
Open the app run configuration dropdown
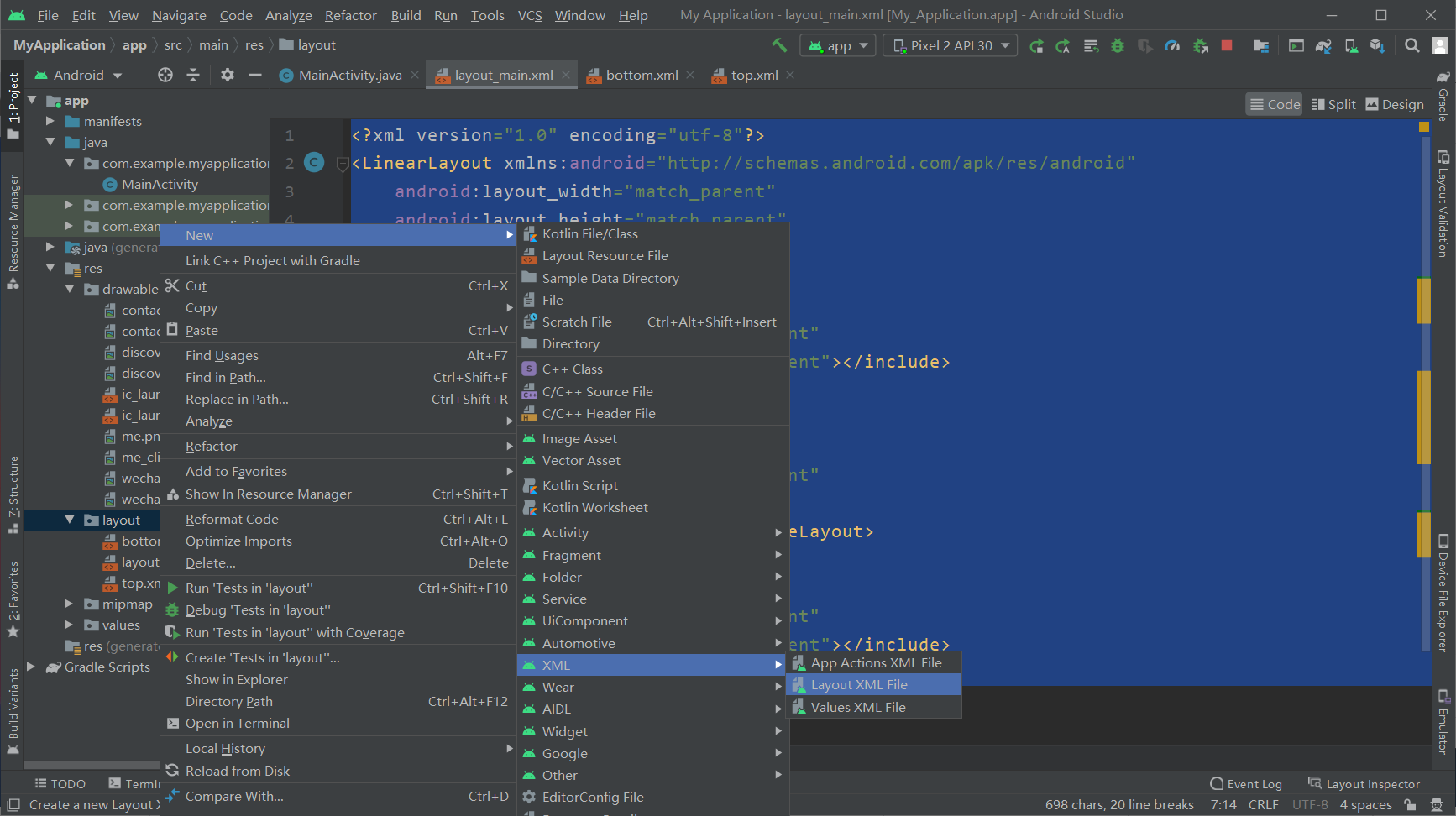(837, 45)
